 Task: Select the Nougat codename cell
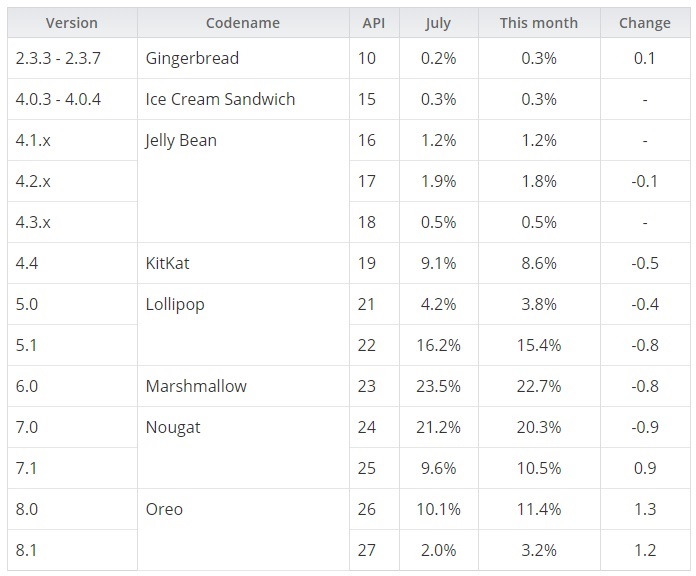pos(173,427)
